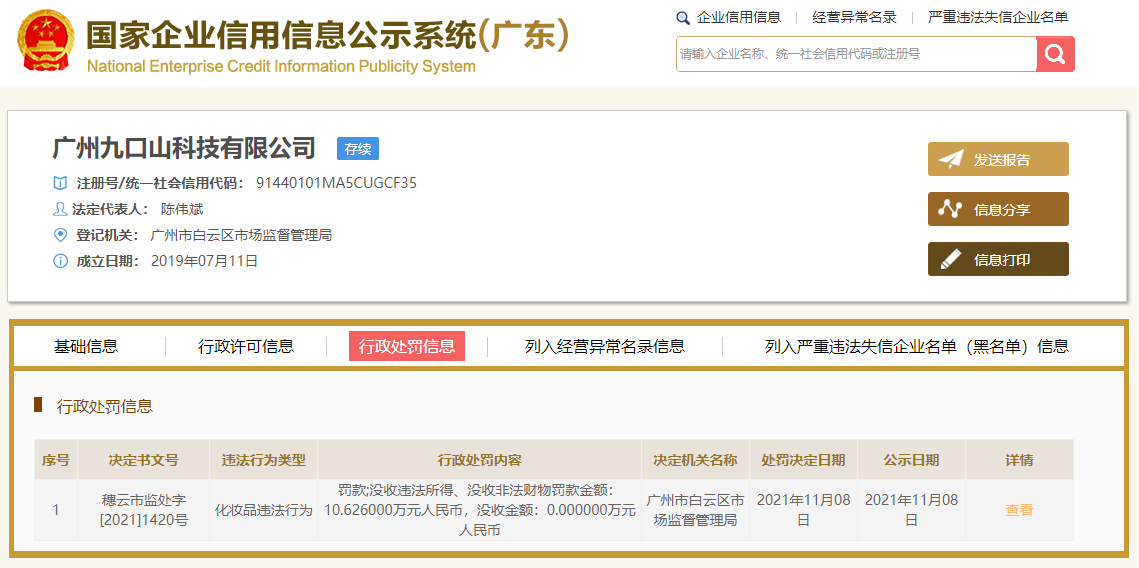Click the English title National Enterprise Credit Information Publicity System
This screenshot has width=1139, height=568.
[281, 67]
